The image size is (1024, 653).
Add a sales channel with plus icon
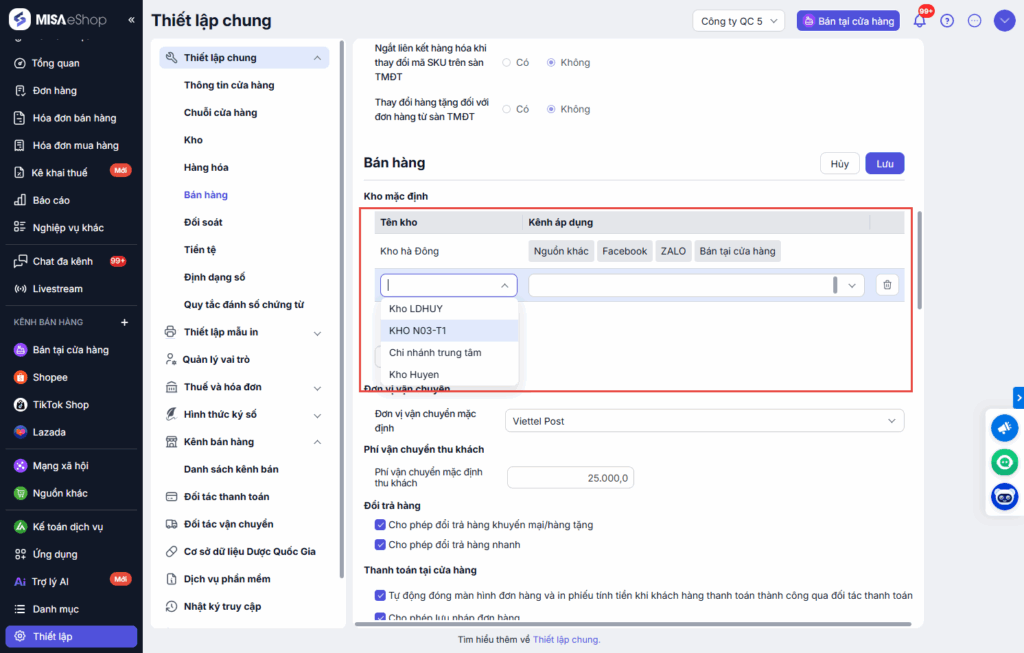click(x=125, y=322)
